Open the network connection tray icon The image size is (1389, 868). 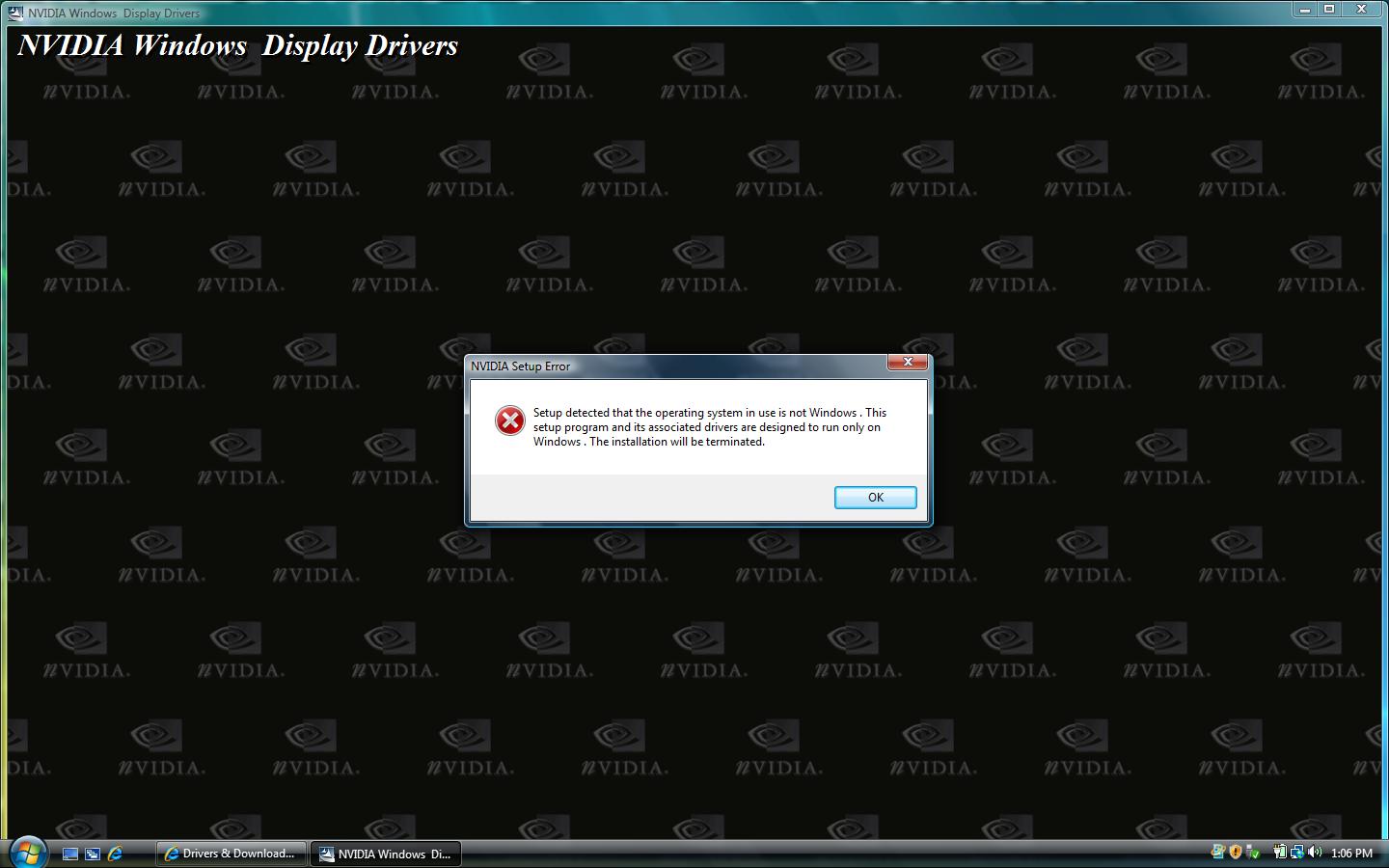pos(1297,853)
